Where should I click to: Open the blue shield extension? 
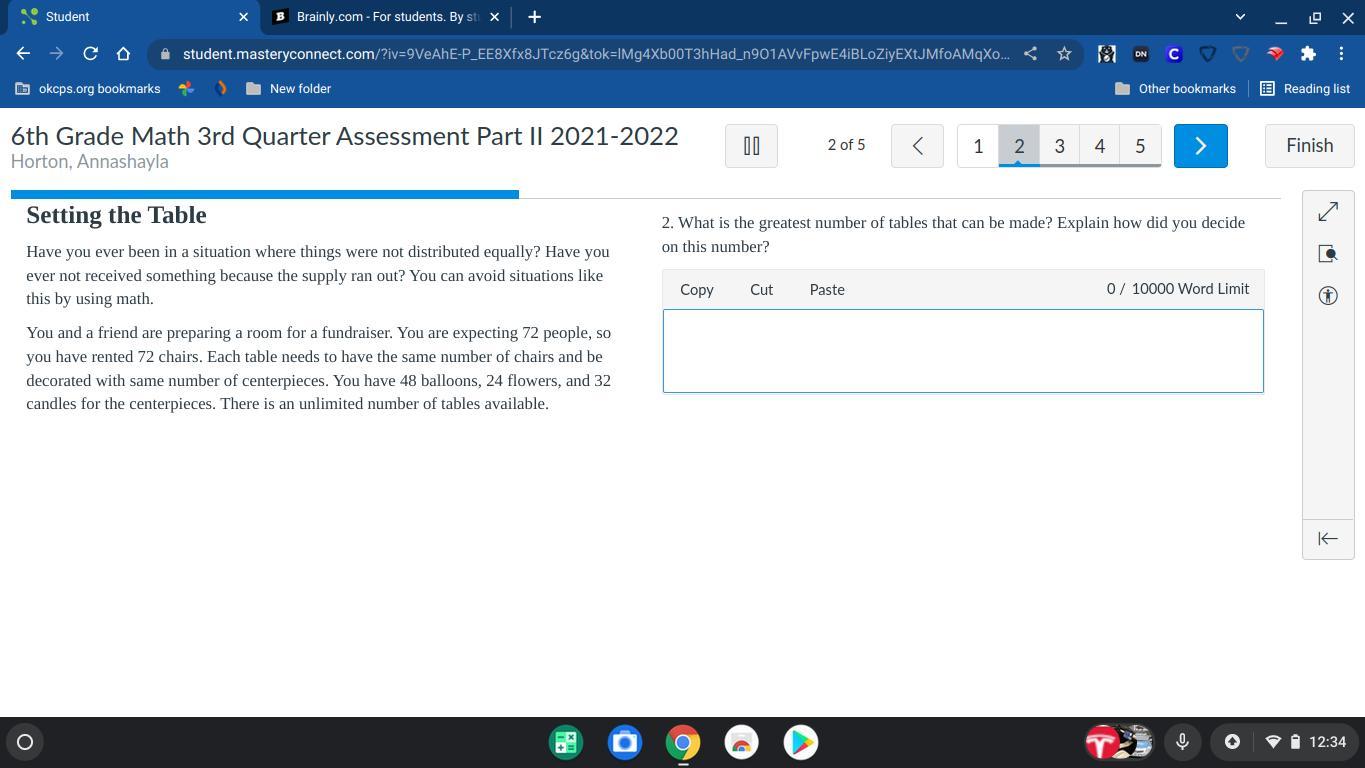click(x=1207, y=54)
